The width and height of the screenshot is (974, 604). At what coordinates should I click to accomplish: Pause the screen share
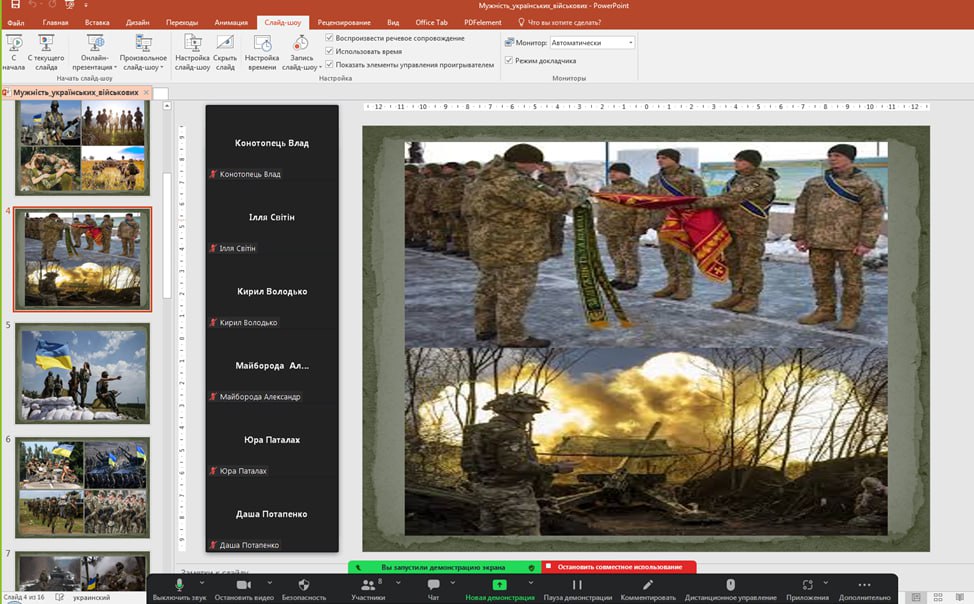click(577, 588)
